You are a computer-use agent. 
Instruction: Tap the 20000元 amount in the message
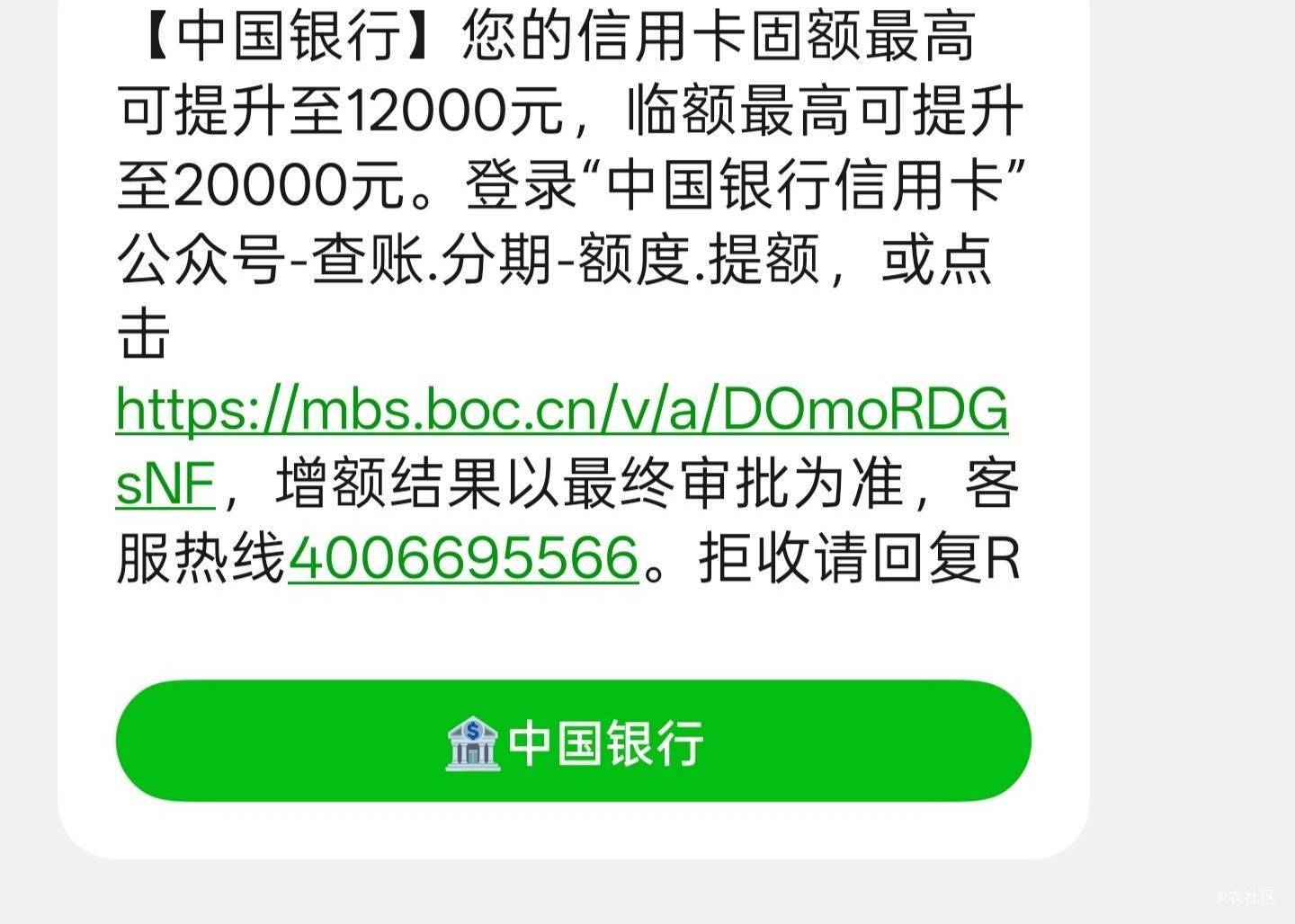tap(289, 186)
